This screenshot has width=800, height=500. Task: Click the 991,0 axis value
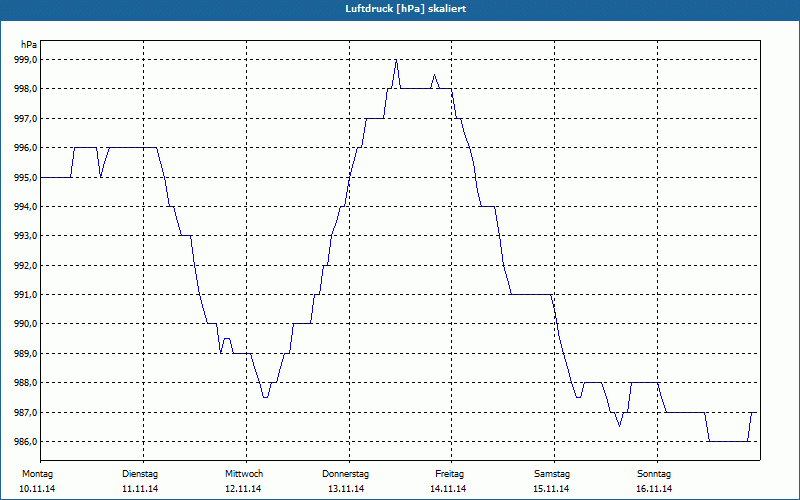pos(26,295)
